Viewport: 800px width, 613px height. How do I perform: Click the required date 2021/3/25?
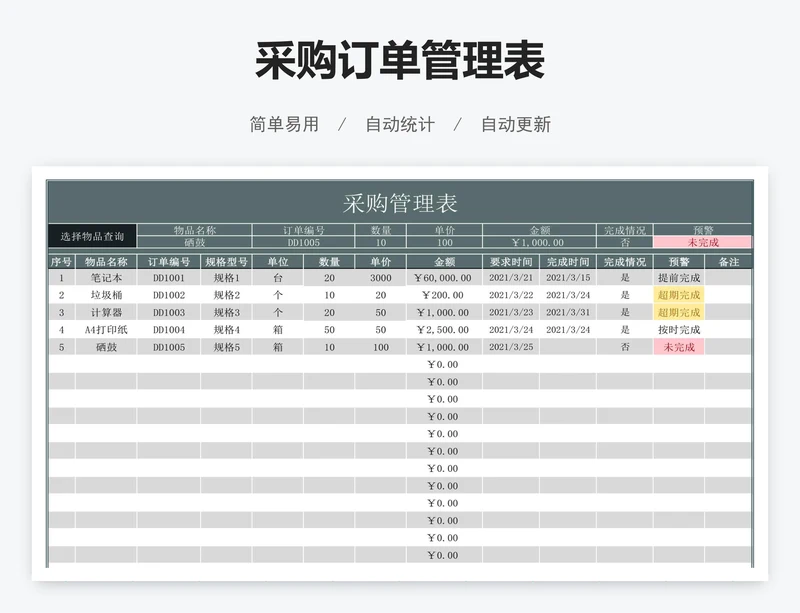[x=511, y=347]
